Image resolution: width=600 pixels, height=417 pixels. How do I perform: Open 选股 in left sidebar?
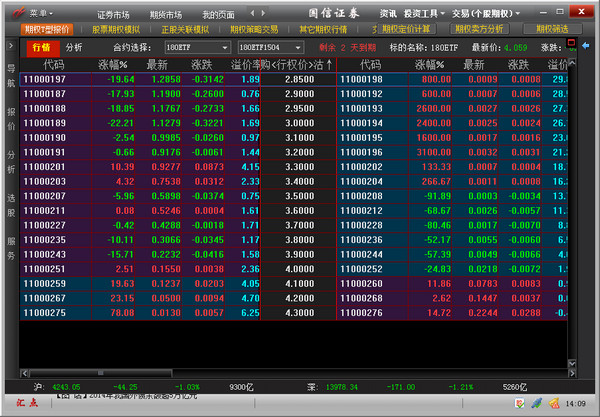click(11, 205)
